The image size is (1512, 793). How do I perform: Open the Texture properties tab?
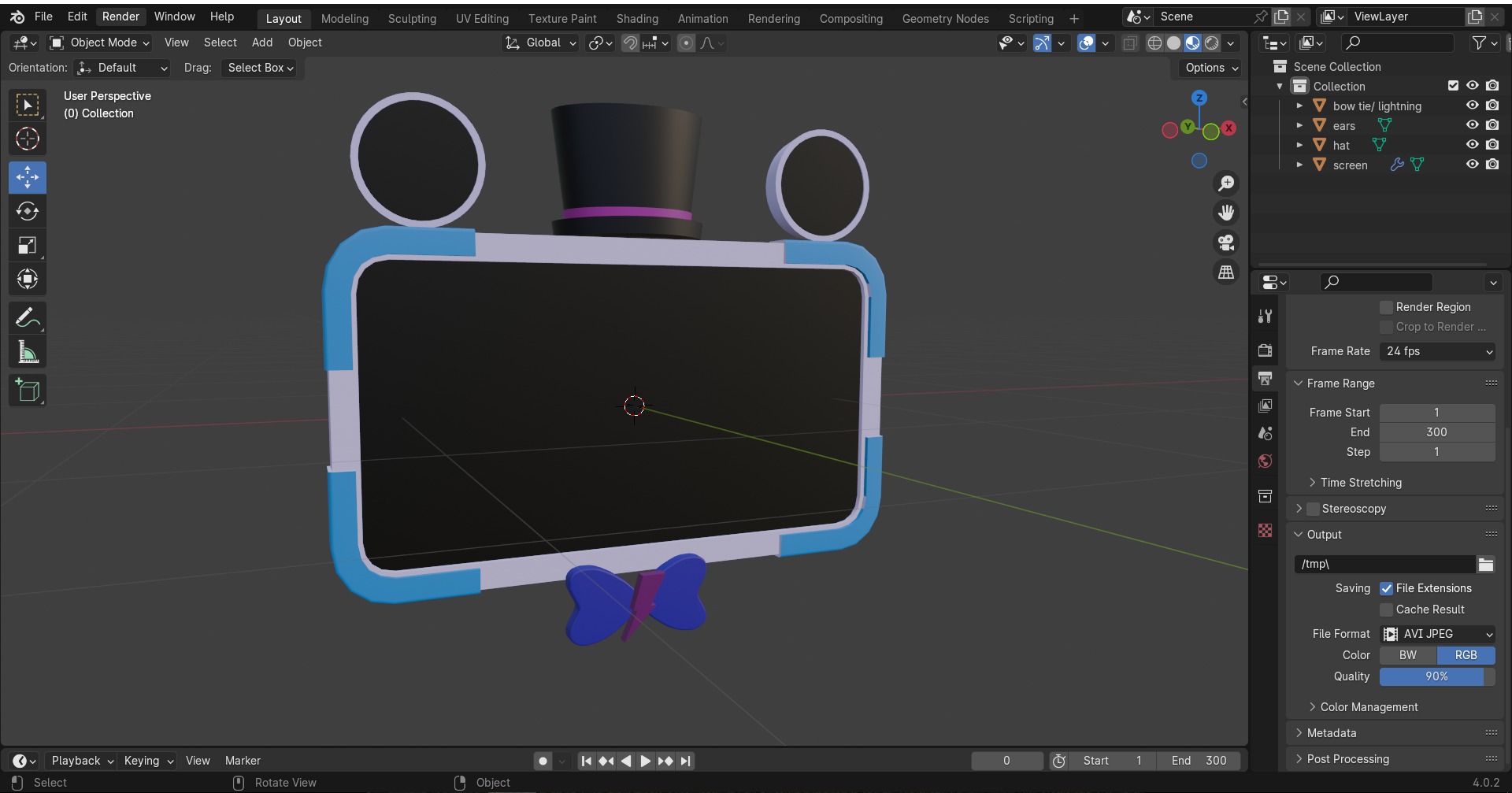pyautogui.click(x=1266, y=531)
